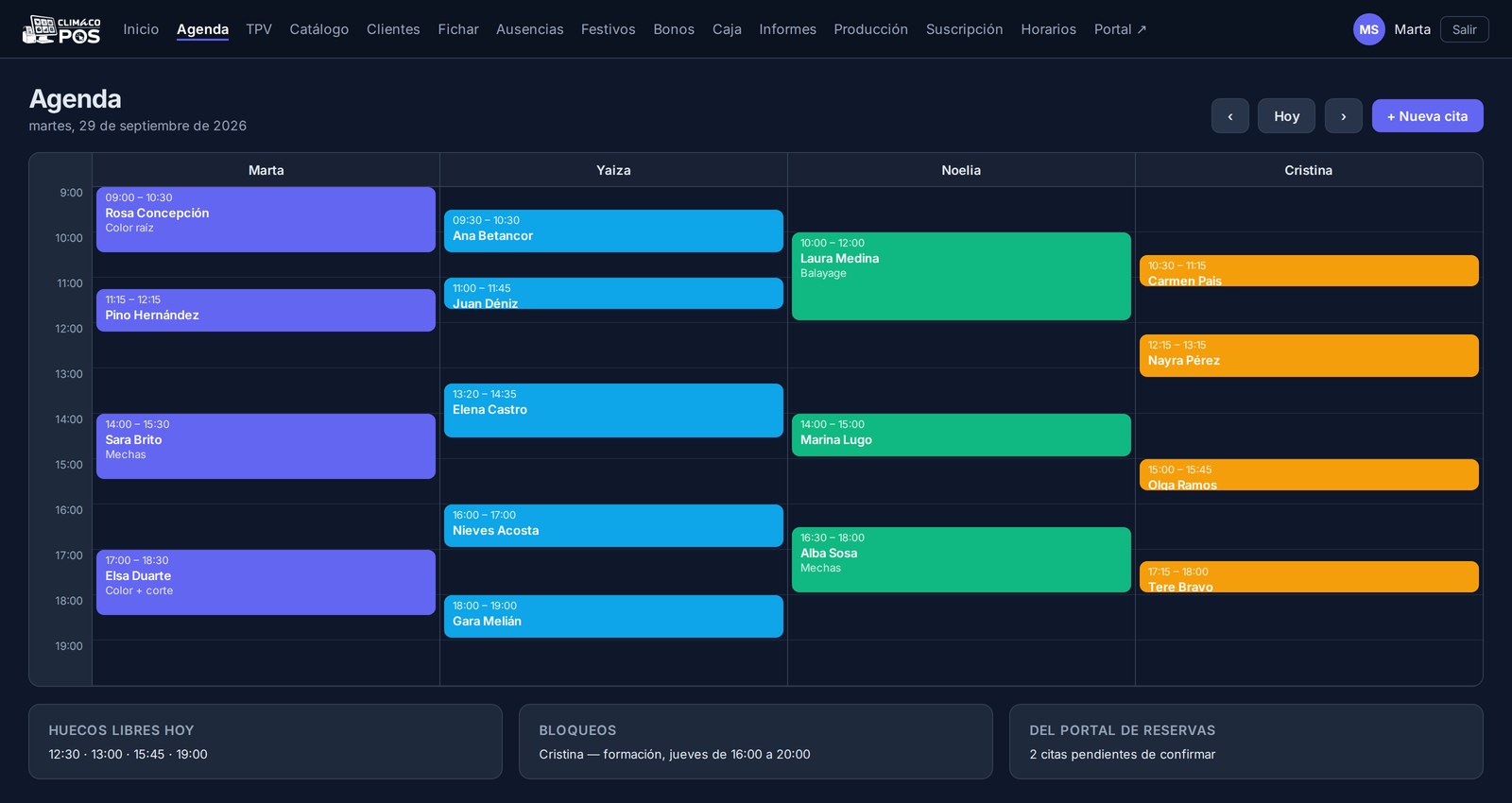This screenshot has width=1512, height=803.
Task: Select Olga Ramos 15:00 appointment
Action: [x=1309, y=474]
